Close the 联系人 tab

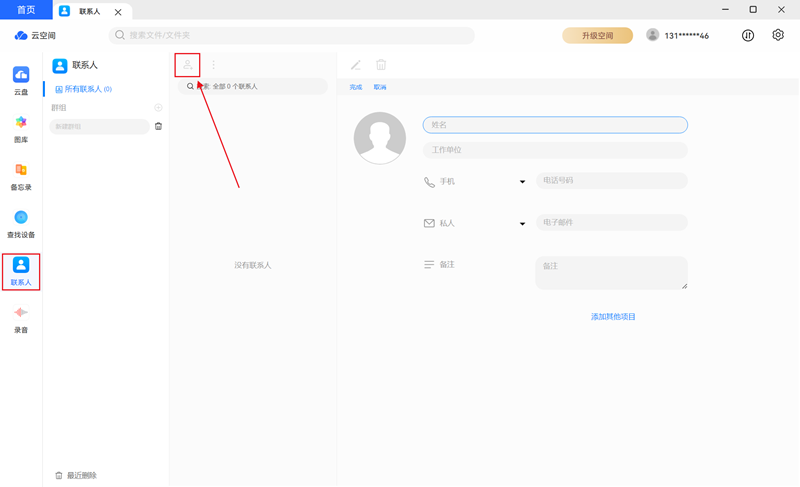[x=118, y=12]
